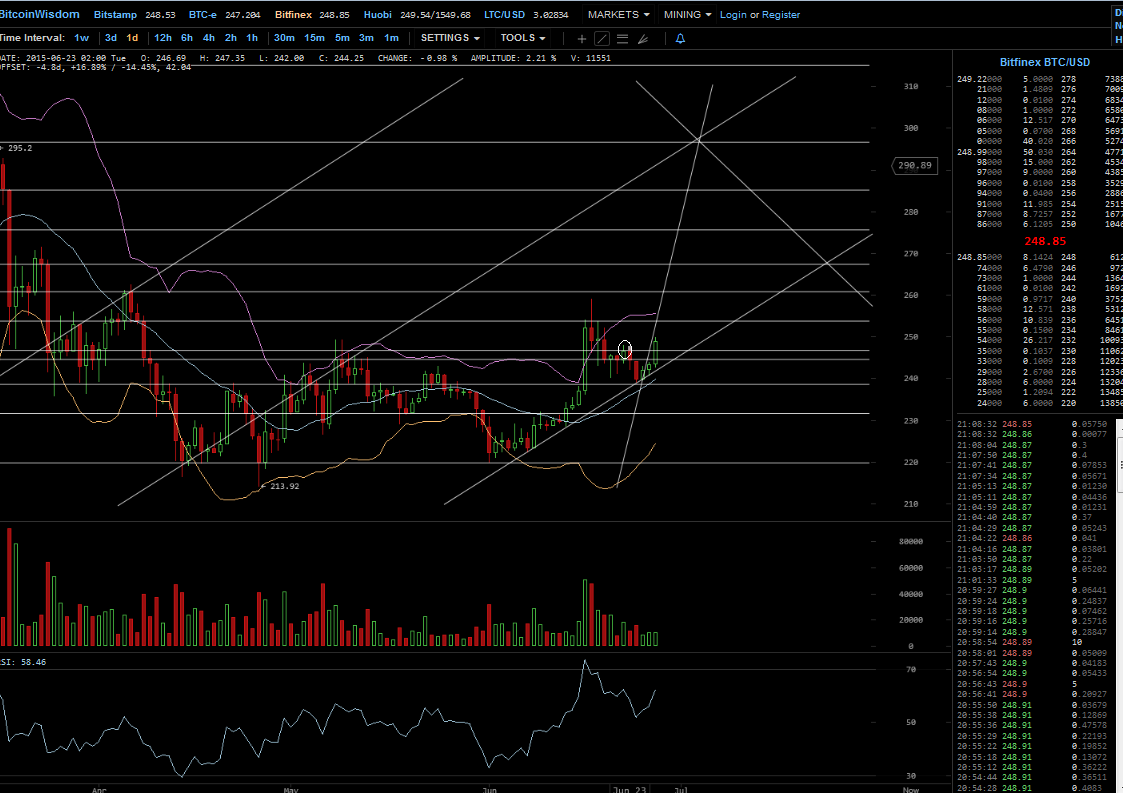The image size is (1123, 793).
Task: Click the AMPLITUDE 2.21 % readout
Action: click(513, 59)
